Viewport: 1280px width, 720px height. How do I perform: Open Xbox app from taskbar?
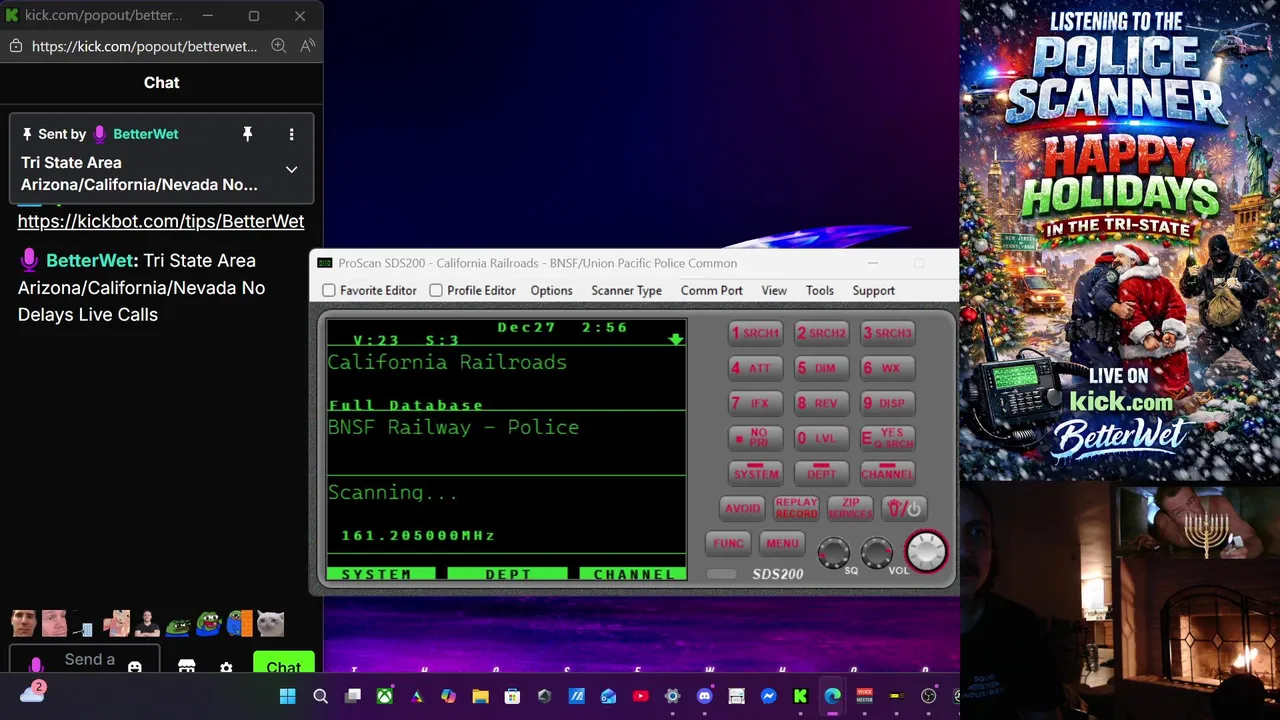385,696
